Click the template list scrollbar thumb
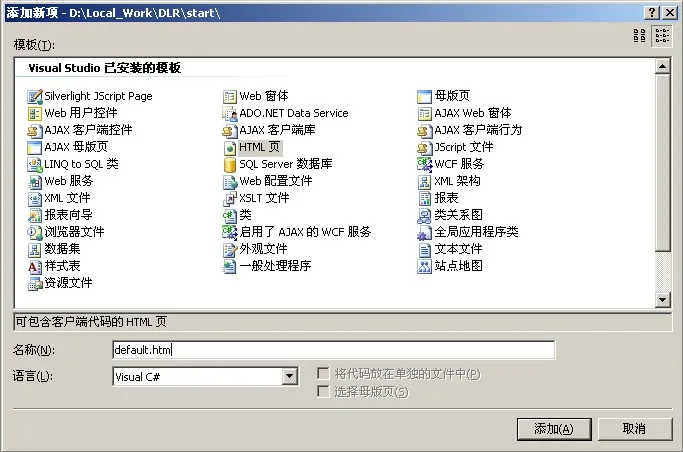Viewport: 683px width, 452px height. click(663, 162)
